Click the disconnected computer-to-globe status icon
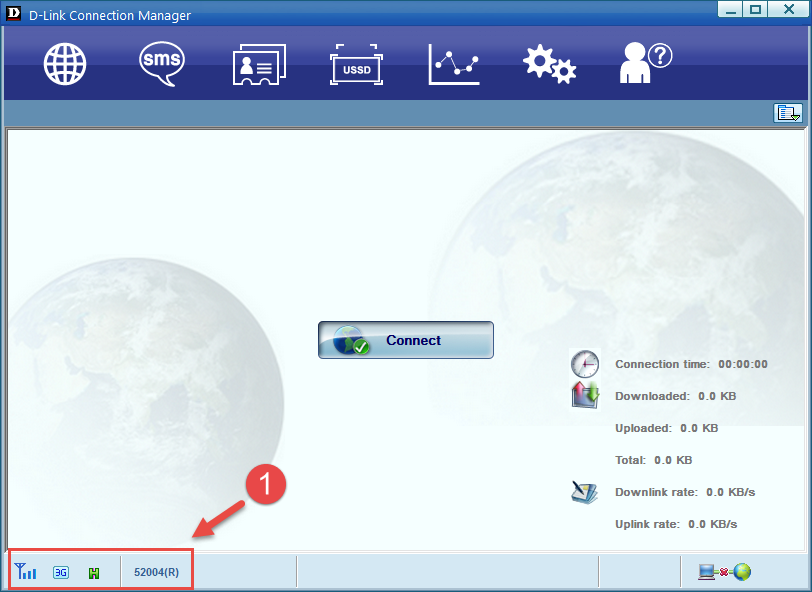This screenshot has width=812, height=592. pyautogui.click(x=724, y=572)
